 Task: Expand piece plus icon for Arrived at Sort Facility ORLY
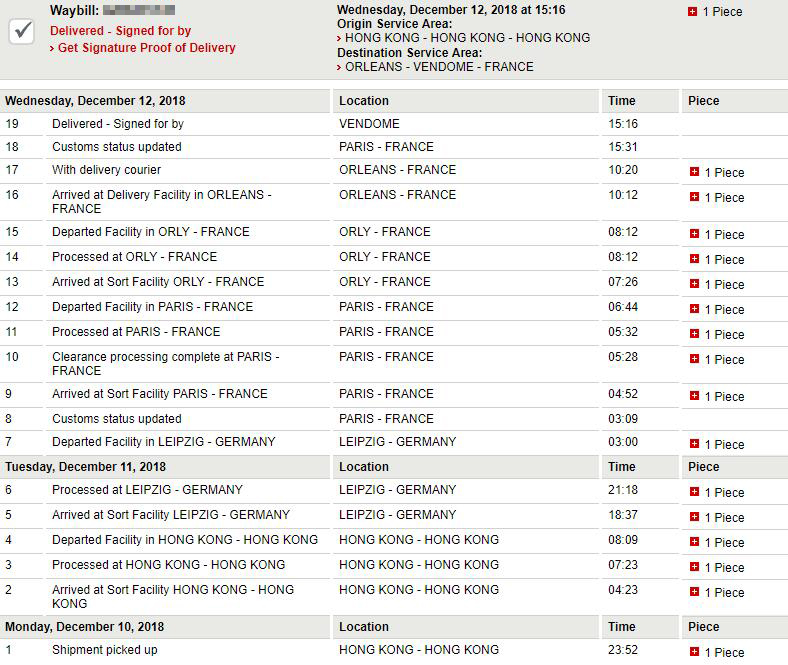click(x=695, y=284)
